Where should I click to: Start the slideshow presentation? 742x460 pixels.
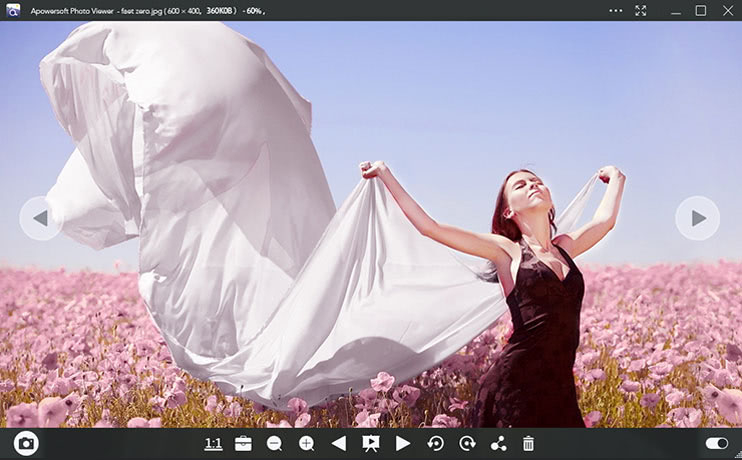tap(370, 443)
